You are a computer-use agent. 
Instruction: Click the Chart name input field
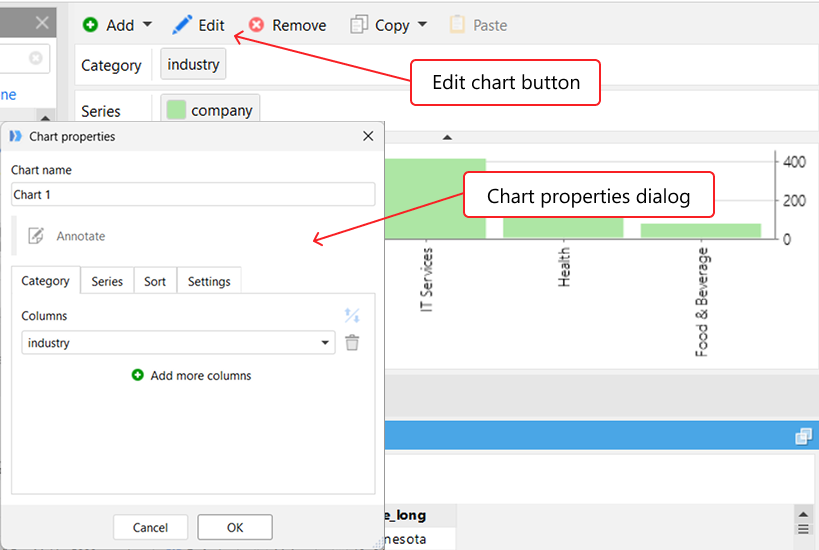(x=193, y=194)
